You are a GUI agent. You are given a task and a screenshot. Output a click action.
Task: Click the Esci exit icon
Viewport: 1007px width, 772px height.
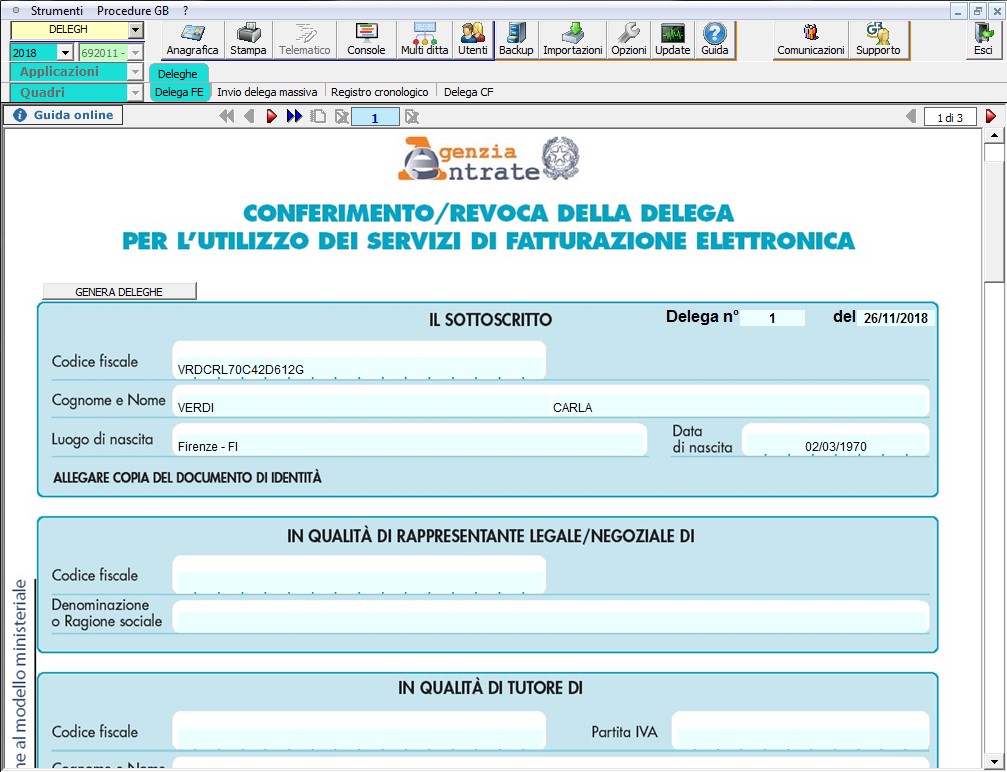(983, 40)
